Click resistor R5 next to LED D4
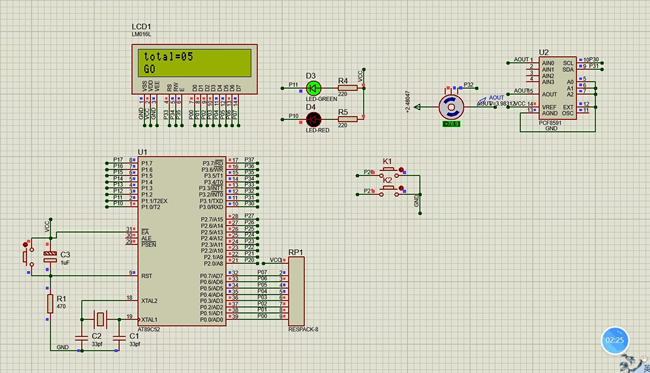The height and width of the screenshot is (373, 650). pyautogui.click(x=347, y=119)
